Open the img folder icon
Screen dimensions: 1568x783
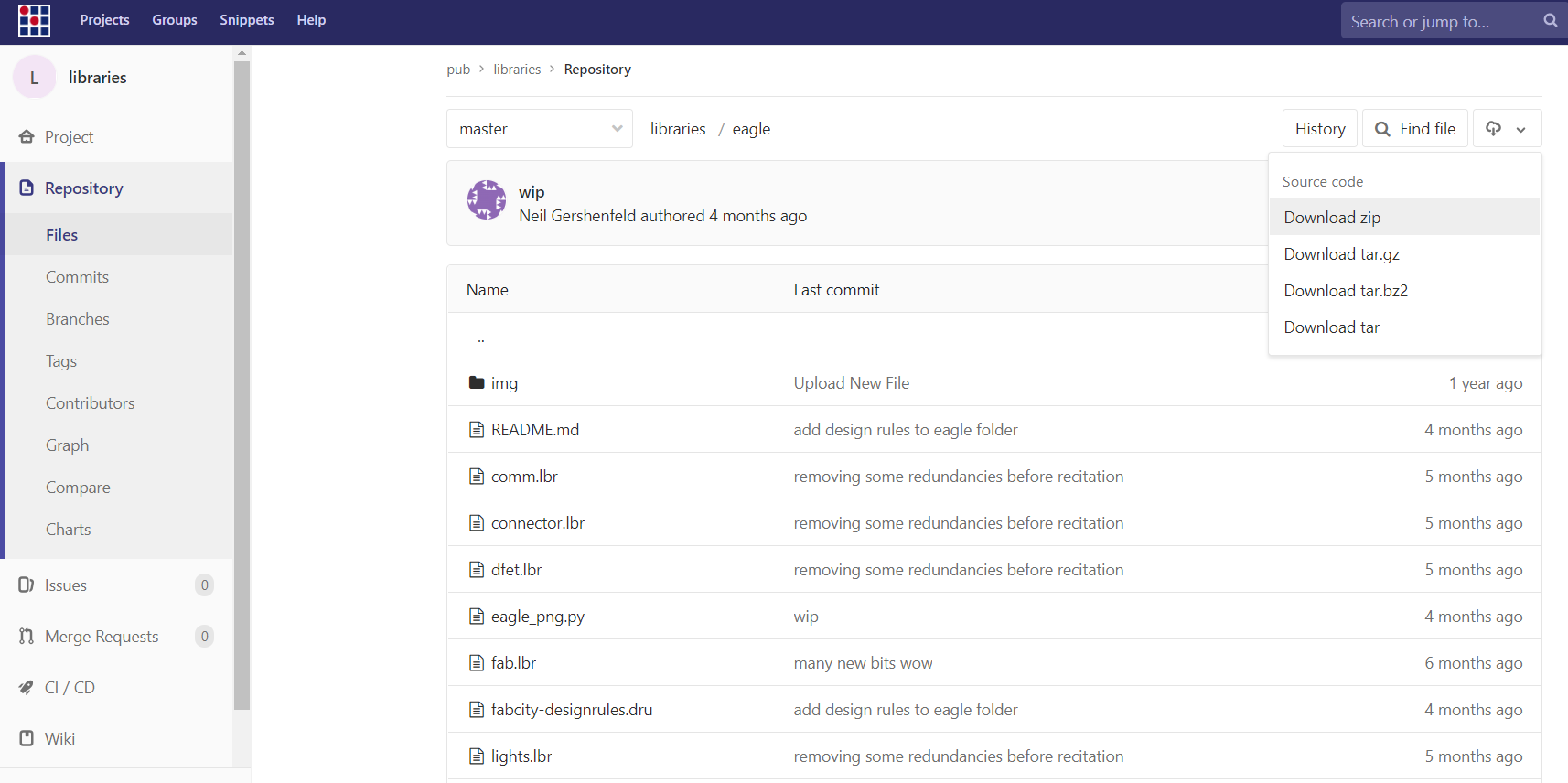point(476,382)
